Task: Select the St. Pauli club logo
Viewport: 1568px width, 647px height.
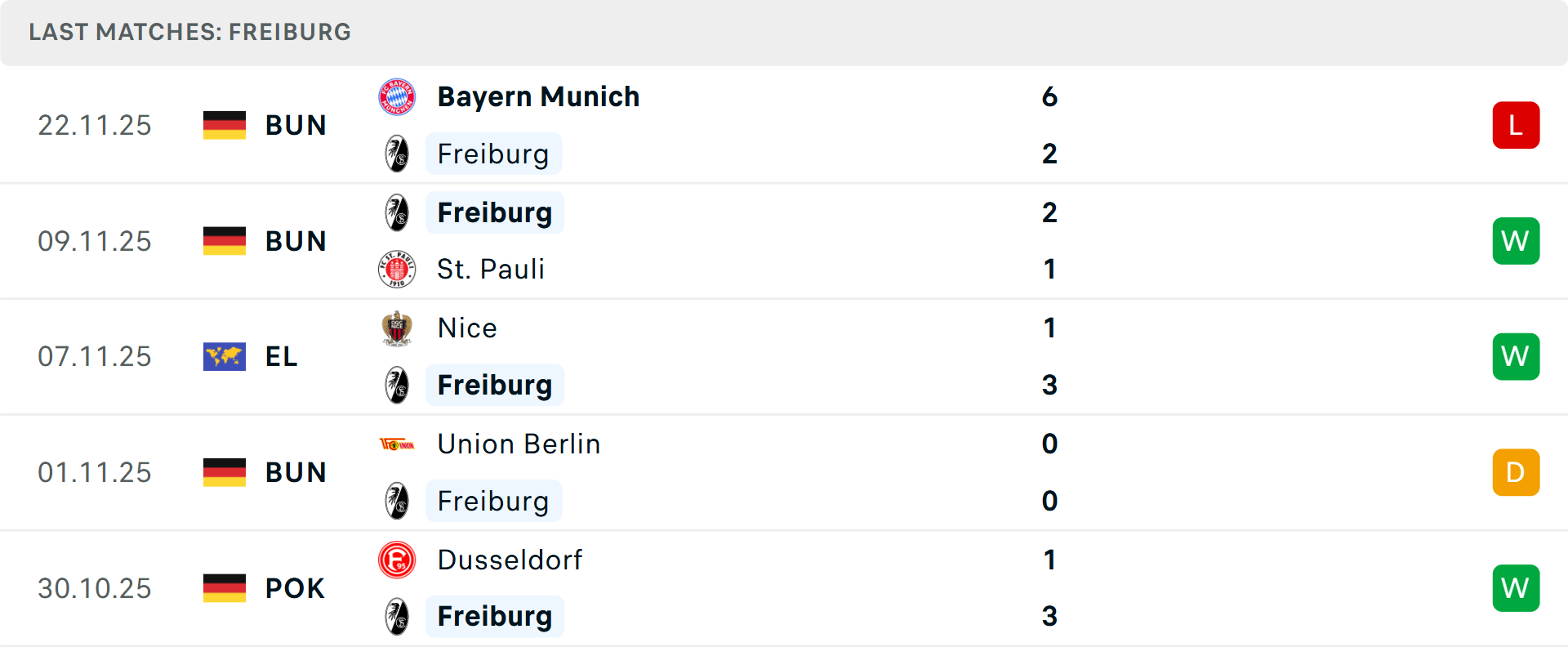Action: point(397,269)
